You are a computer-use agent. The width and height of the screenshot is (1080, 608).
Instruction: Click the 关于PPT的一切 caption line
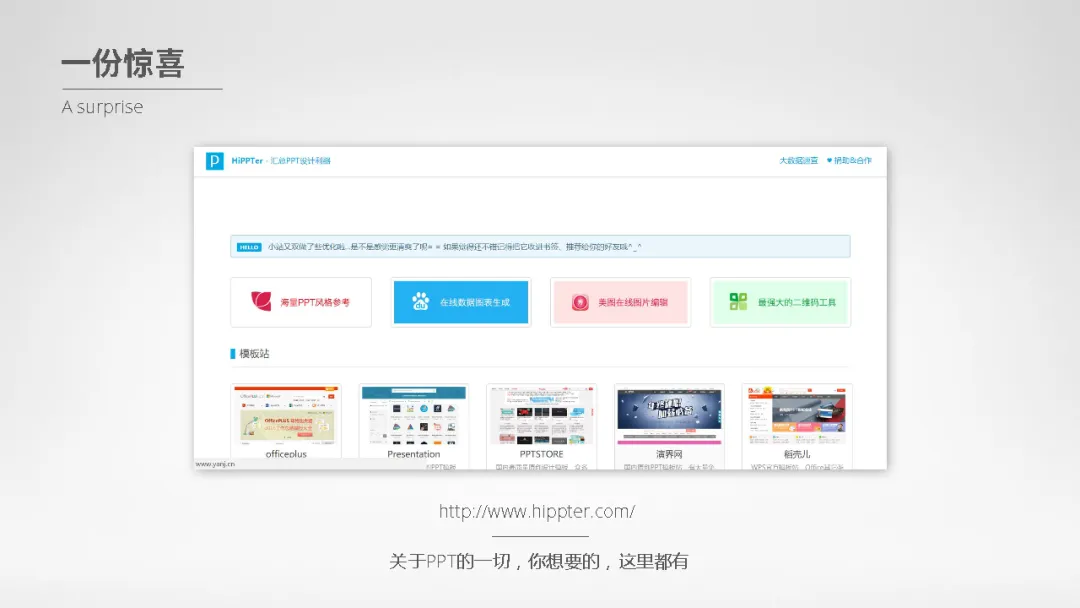point(539,561)
